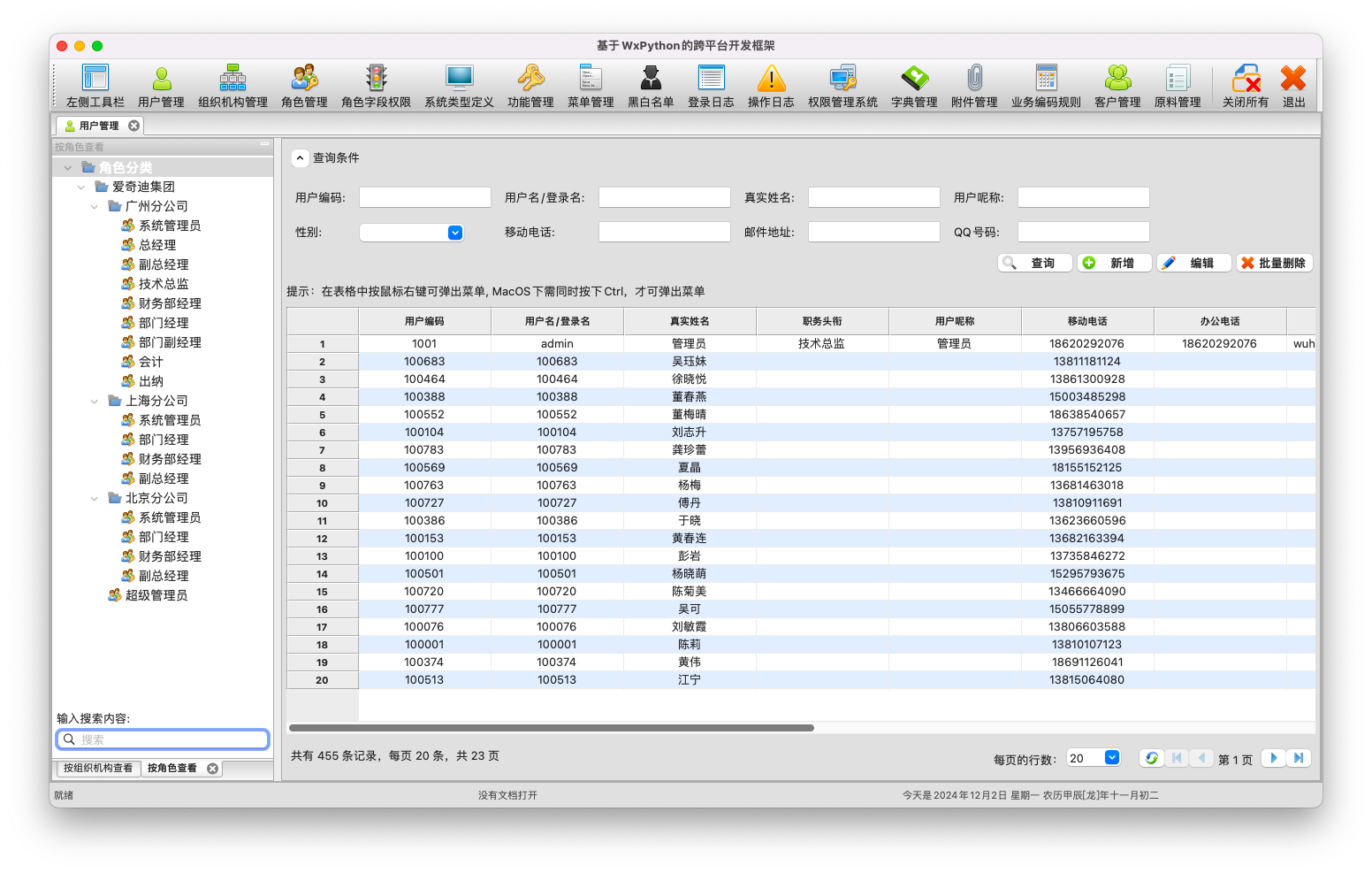Close the 用户管理 tab
Screen dimensions: 1372x873
point(133,126)
